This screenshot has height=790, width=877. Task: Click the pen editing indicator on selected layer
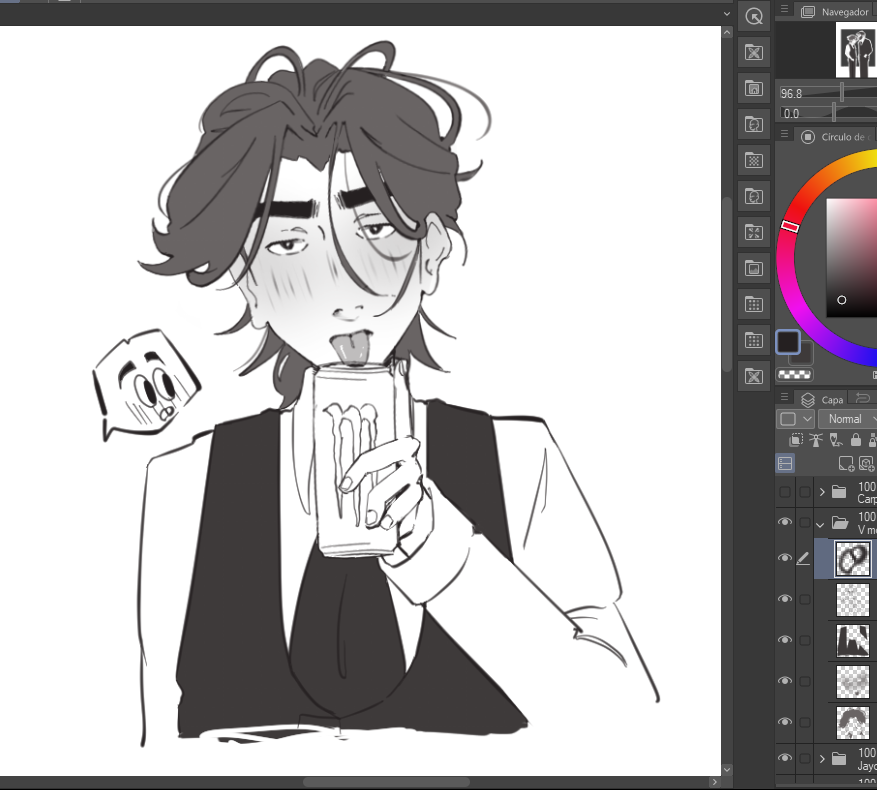(x=803, y=558)
